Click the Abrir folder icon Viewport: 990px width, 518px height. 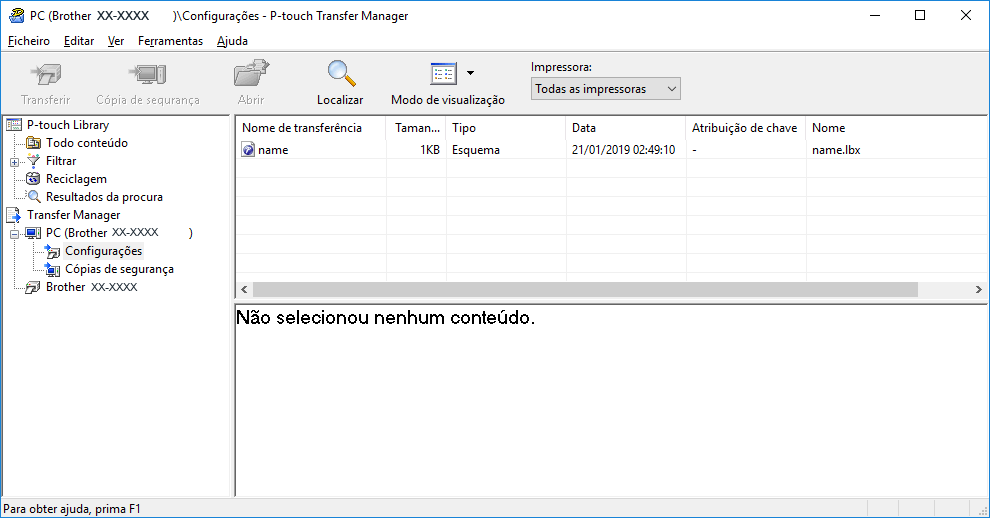click(251, 73)
